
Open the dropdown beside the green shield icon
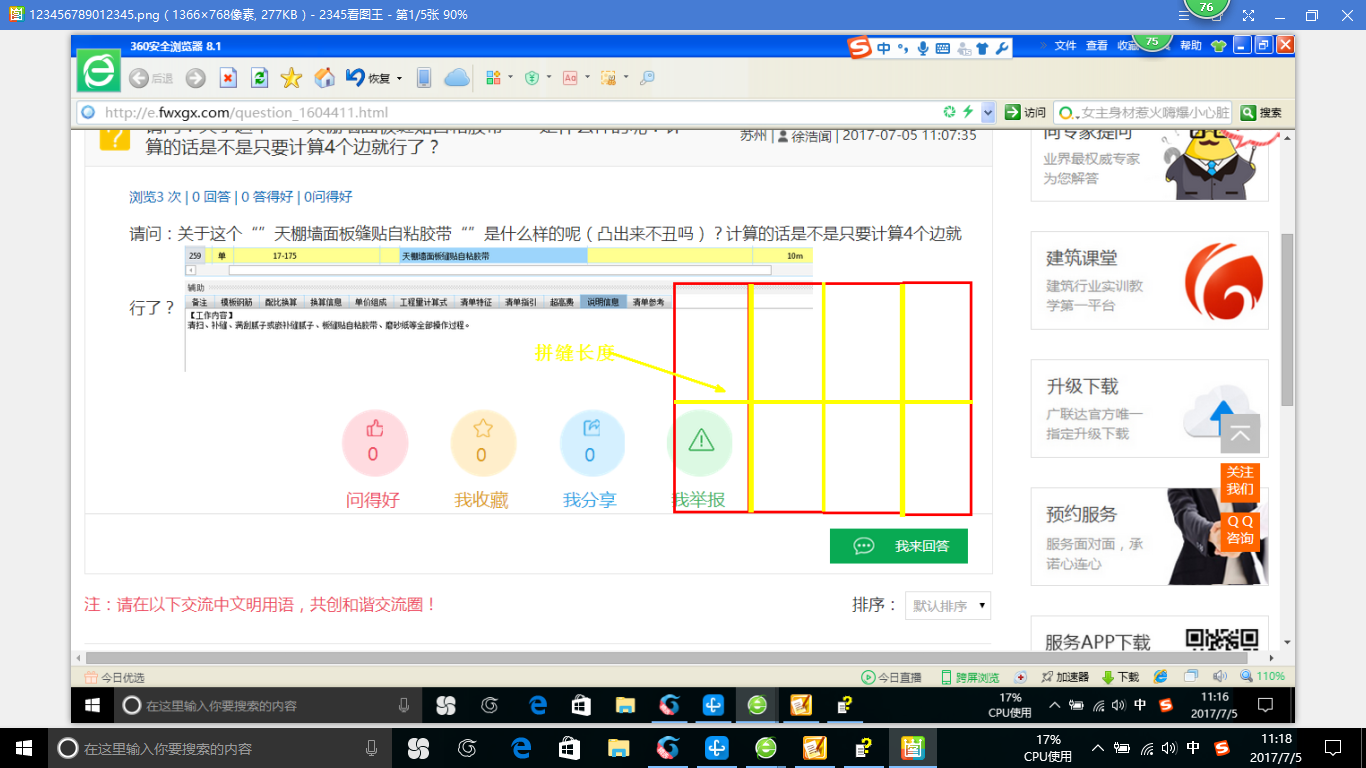549,78
